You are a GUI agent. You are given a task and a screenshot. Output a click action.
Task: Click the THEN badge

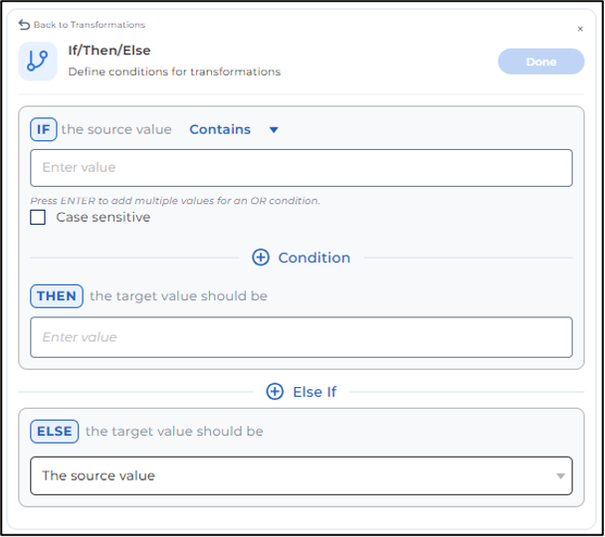[x=56, y=296]
